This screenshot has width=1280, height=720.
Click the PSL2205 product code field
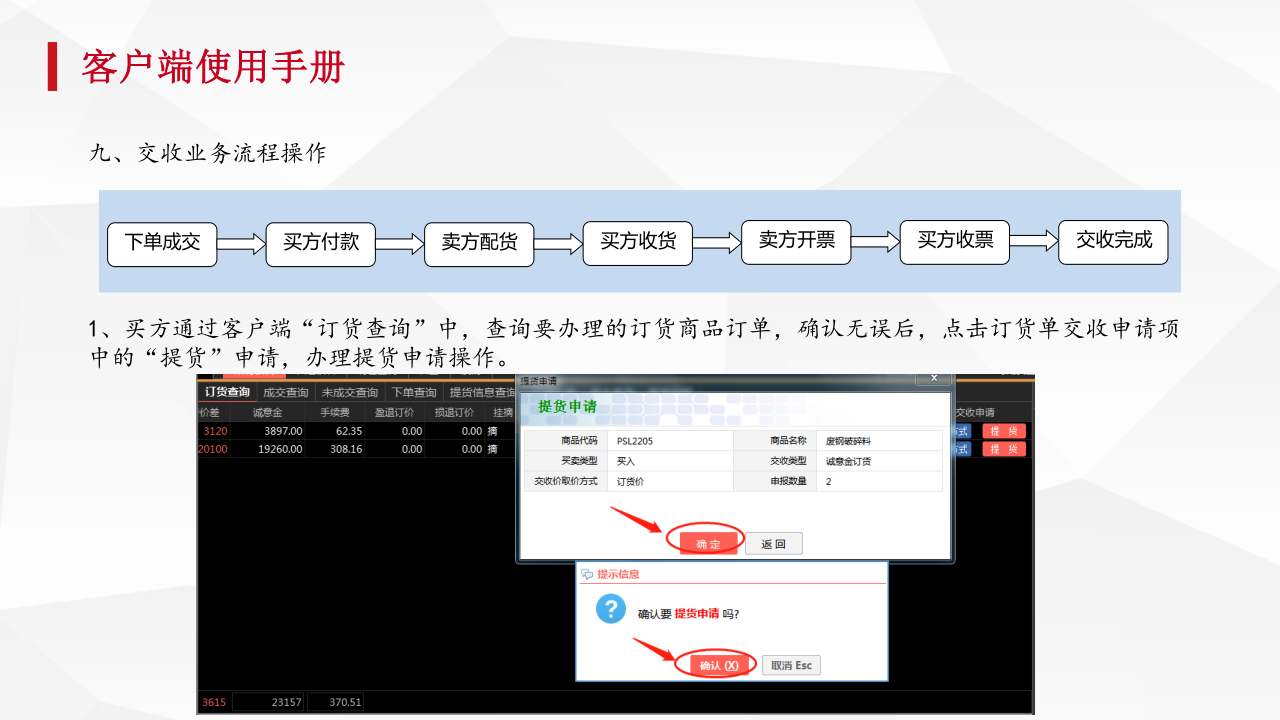(x=670, y=441)
